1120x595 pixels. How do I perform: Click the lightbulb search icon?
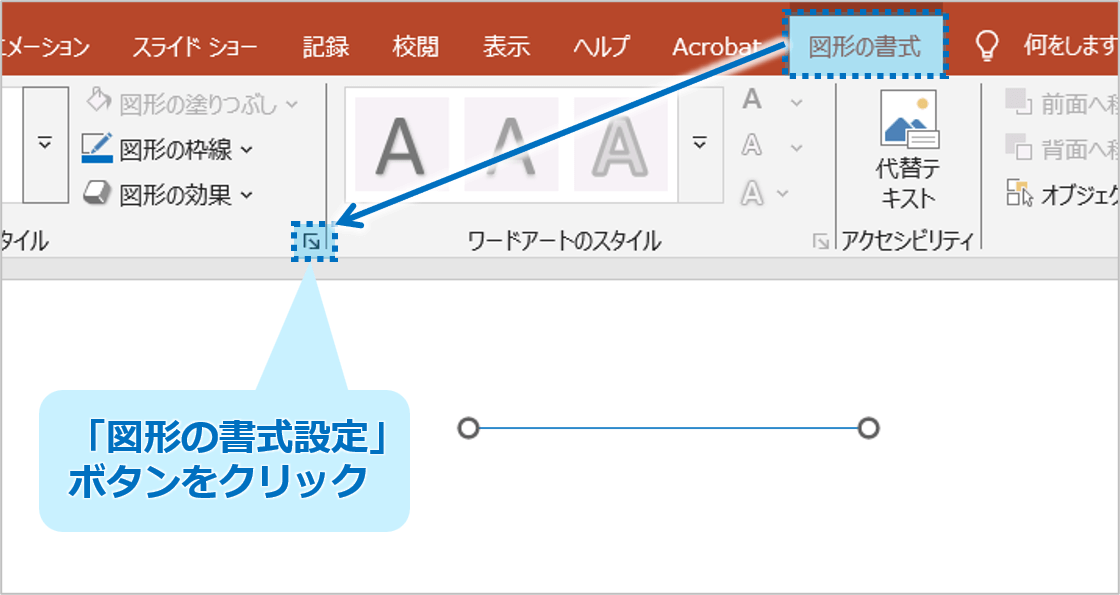(987, 46)
